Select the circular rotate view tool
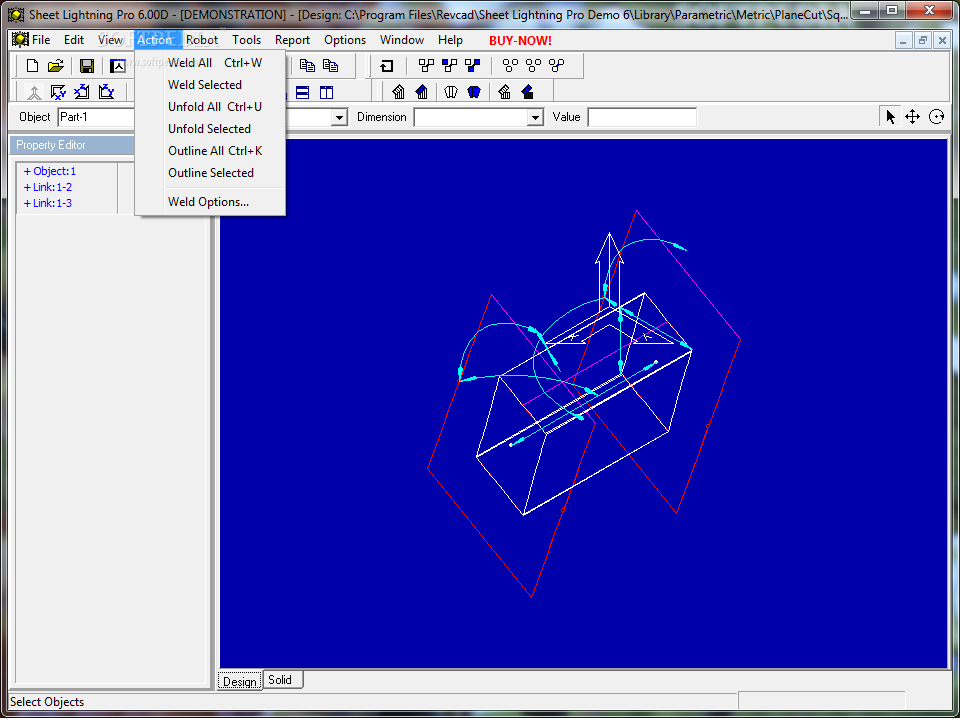The image size is (960, 718). [x=937, y=116]
